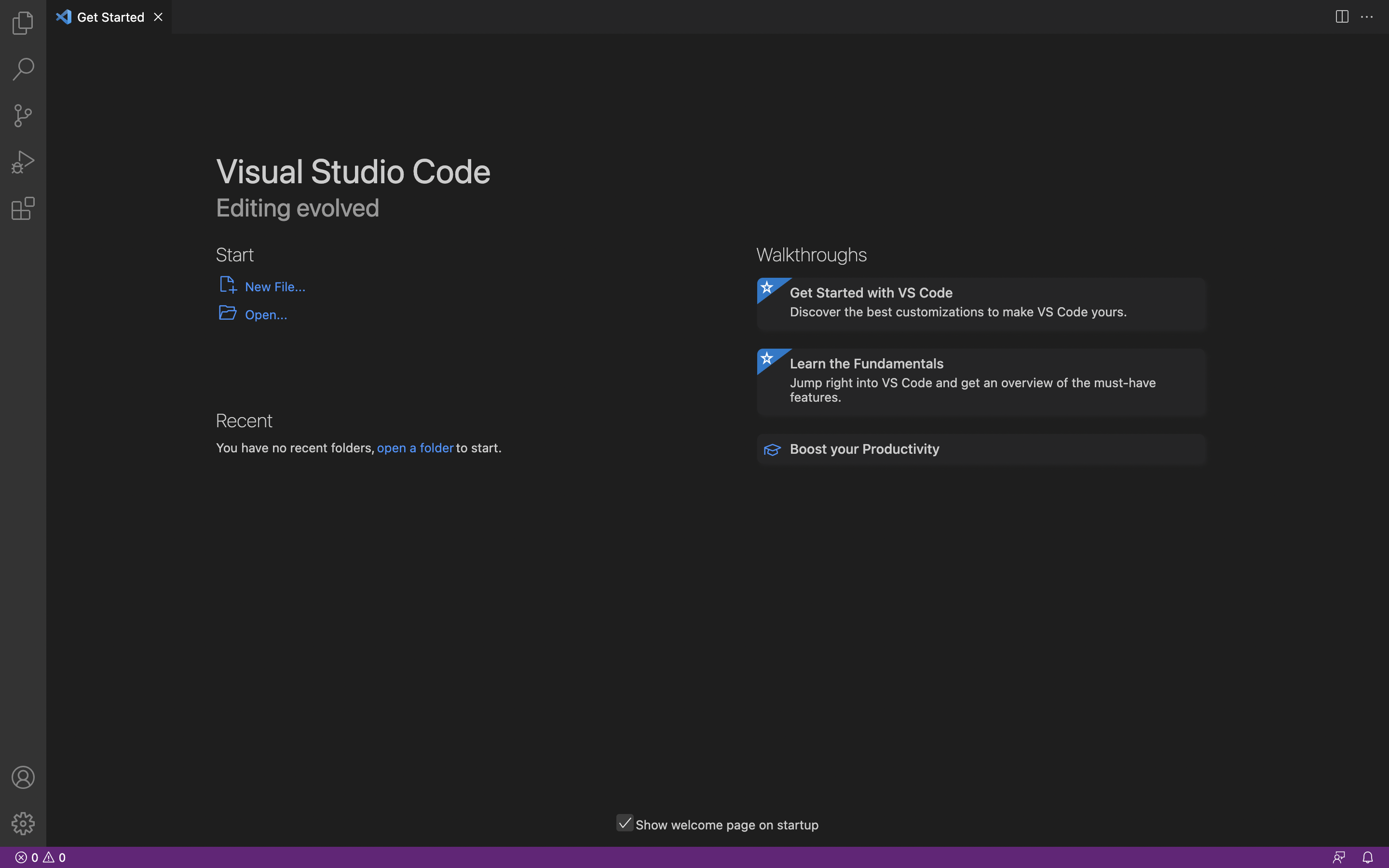The width and height of the screenshot is (1389, 868).
Task: Click the Accounts icon in activity bar
Action: click(x=23, y=777)
